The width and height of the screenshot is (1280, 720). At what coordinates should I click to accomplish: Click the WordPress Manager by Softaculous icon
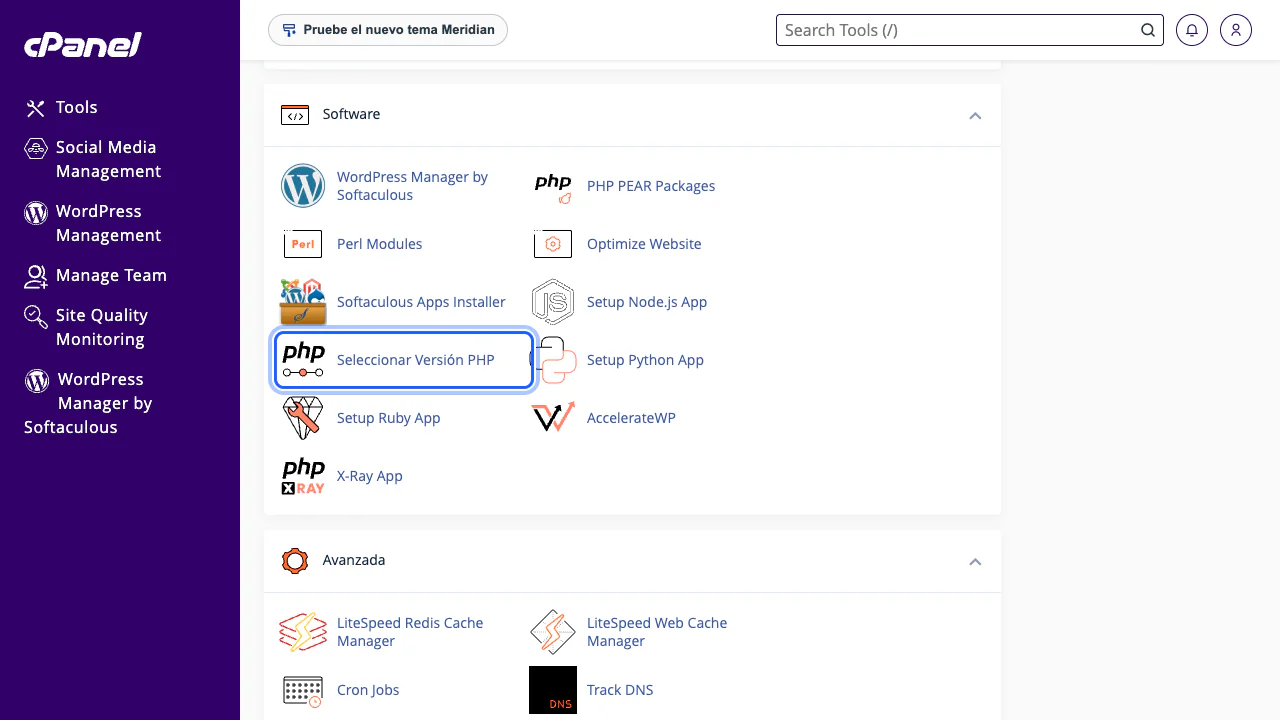coord(303,186)
